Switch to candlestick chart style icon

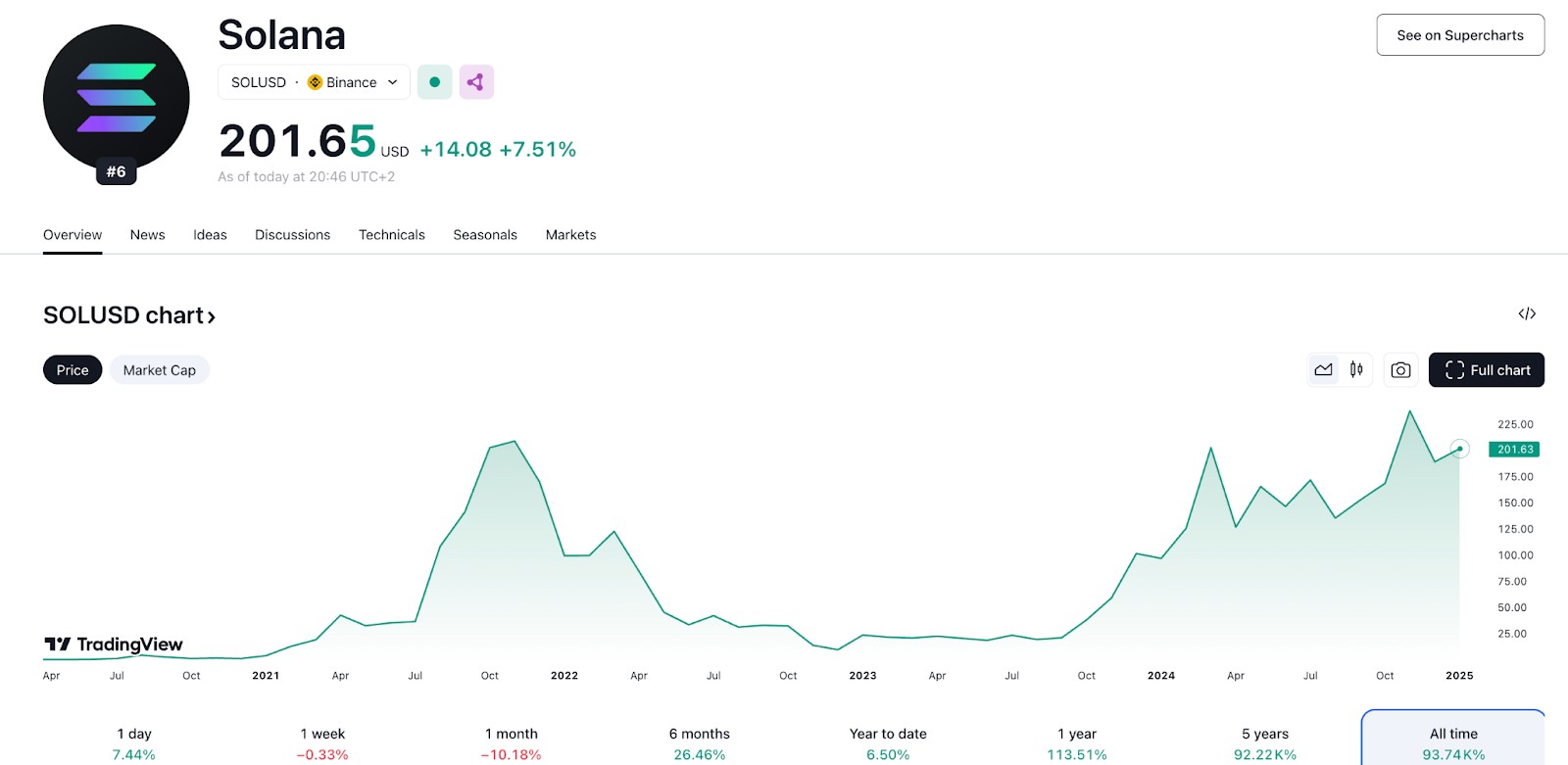pyautogui.click(x=1356, y=370)
